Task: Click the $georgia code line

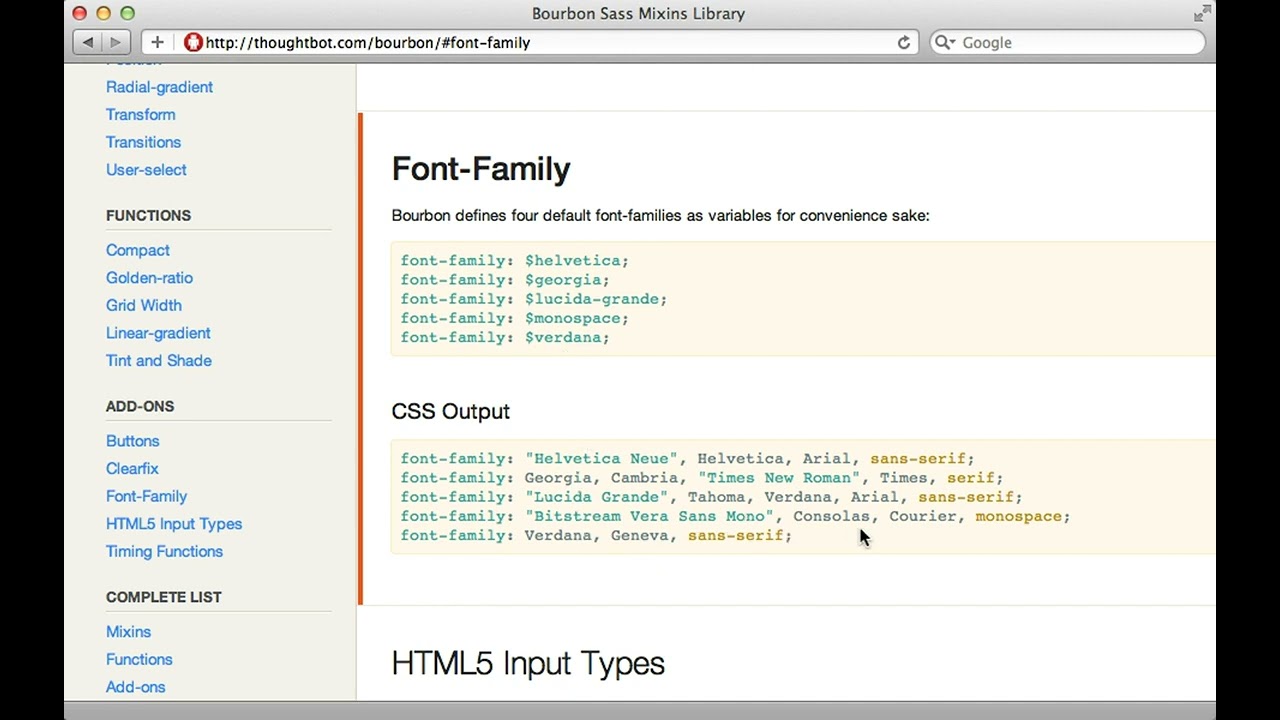Action: (505, 280)
